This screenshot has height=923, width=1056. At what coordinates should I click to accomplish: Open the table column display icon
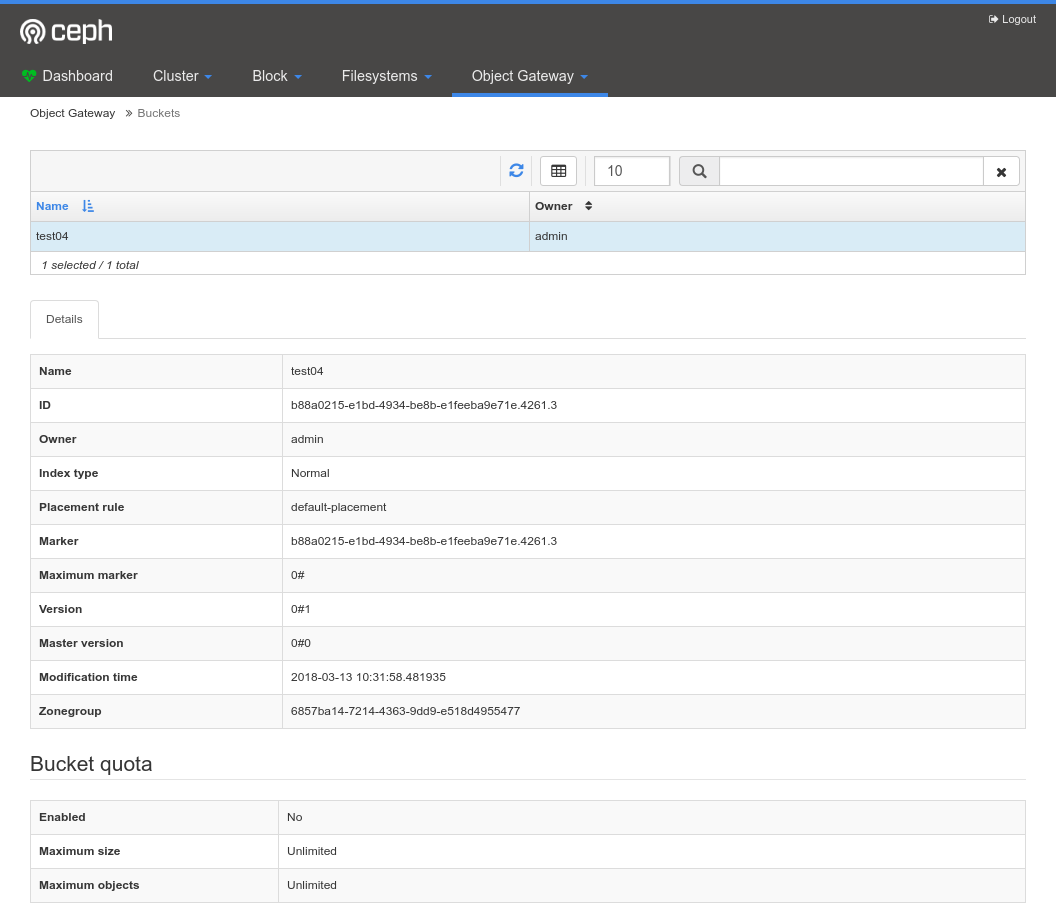558,170
